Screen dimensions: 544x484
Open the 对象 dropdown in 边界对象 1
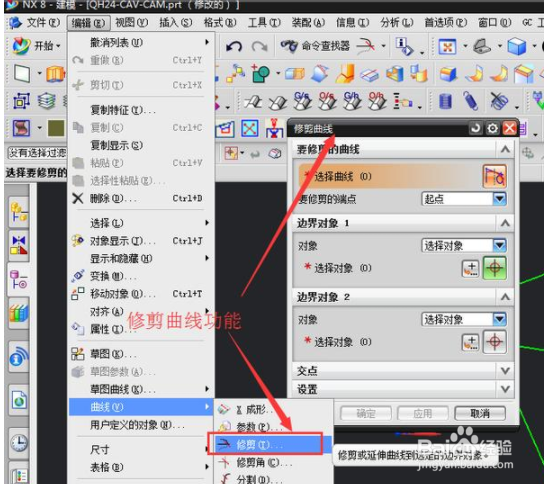pos(464,246)
